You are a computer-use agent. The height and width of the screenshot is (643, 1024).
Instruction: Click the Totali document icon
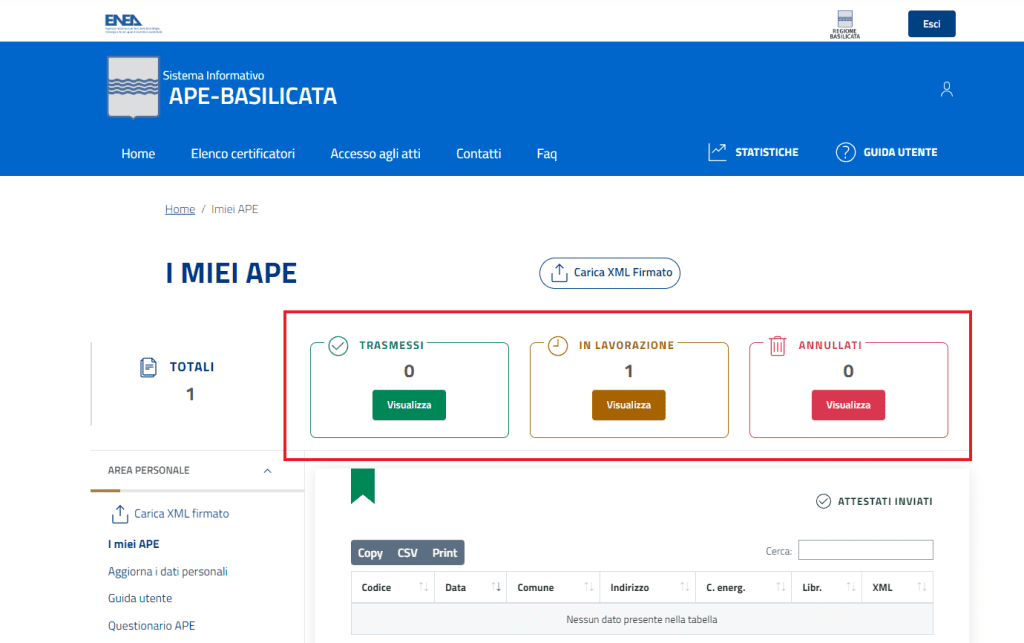[x=148, y=368]
